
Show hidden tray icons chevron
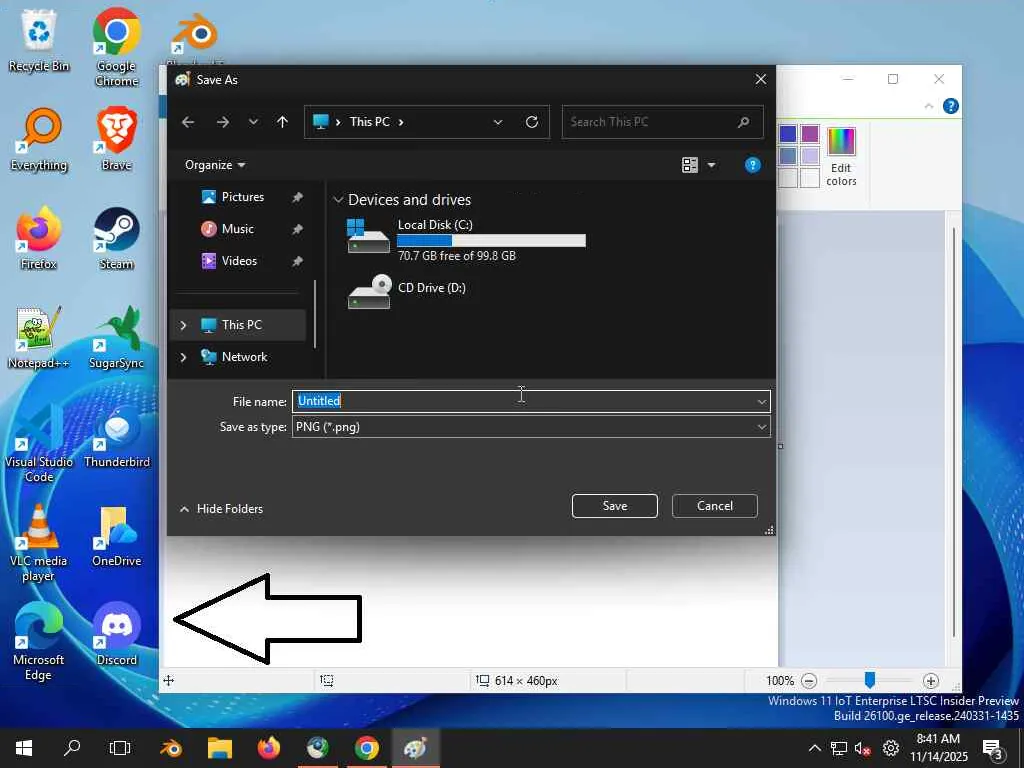[x=814, y=748]
